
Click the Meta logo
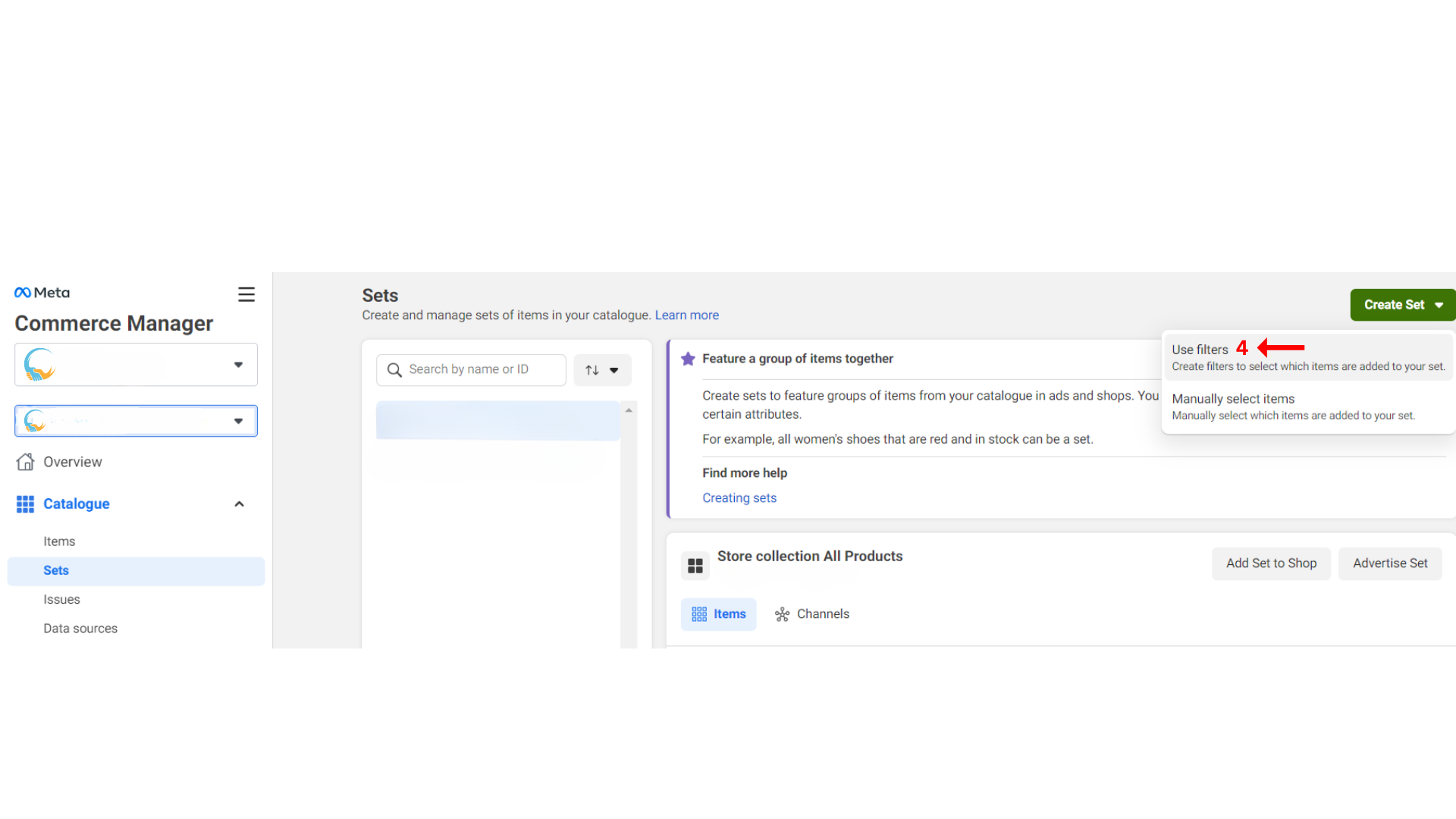pyautogui.click(x=41, y=292)
